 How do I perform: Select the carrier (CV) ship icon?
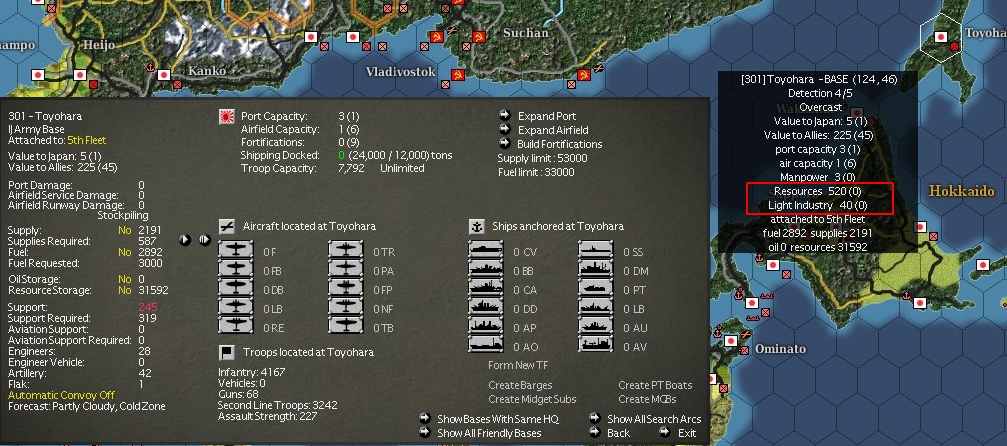tap(486, 251)
